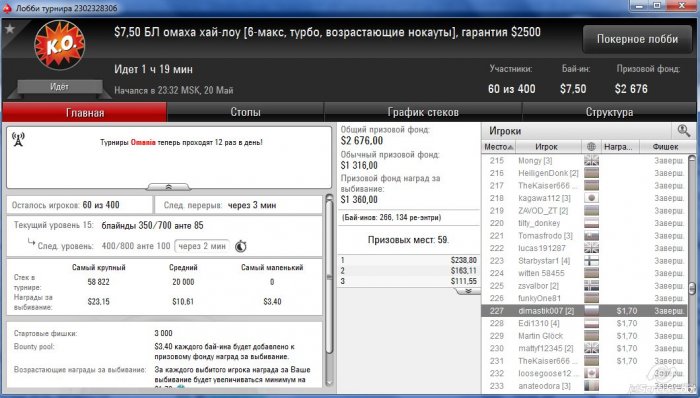Click flag icon next to lucas191287

click(591, 248)
